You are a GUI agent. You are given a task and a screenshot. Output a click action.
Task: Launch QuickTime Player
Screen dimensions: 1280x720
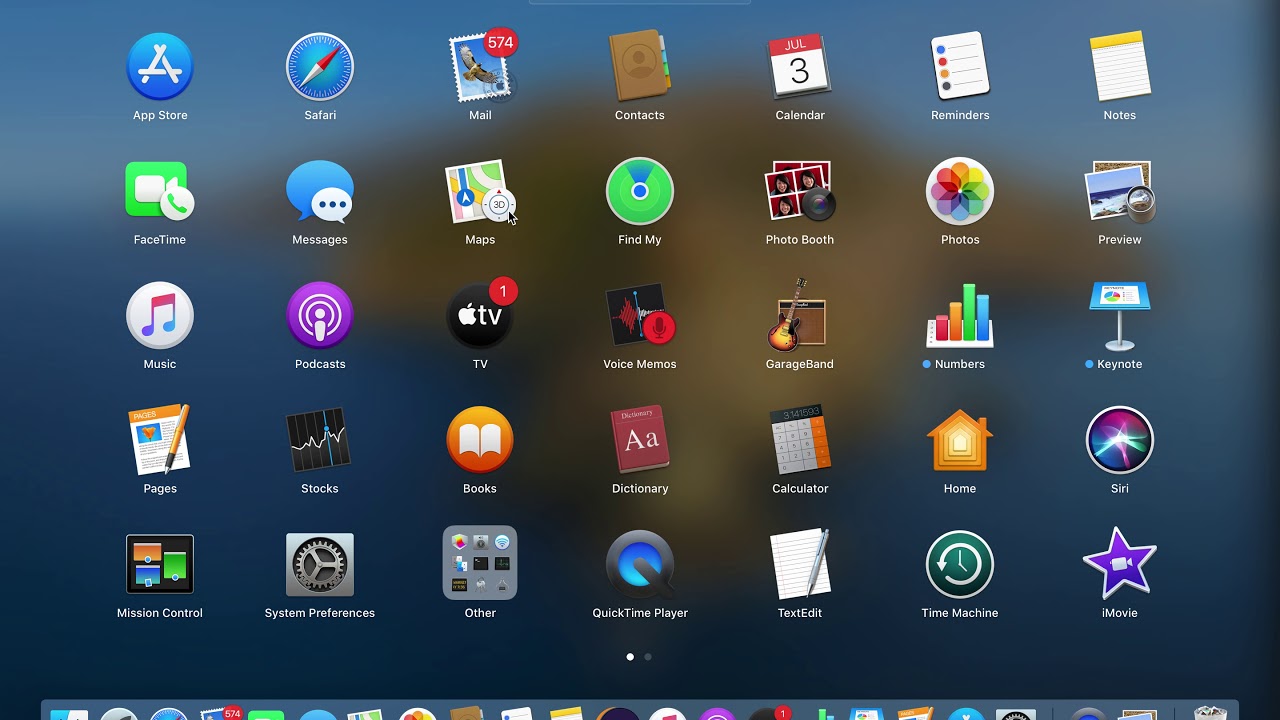point(640,564)
